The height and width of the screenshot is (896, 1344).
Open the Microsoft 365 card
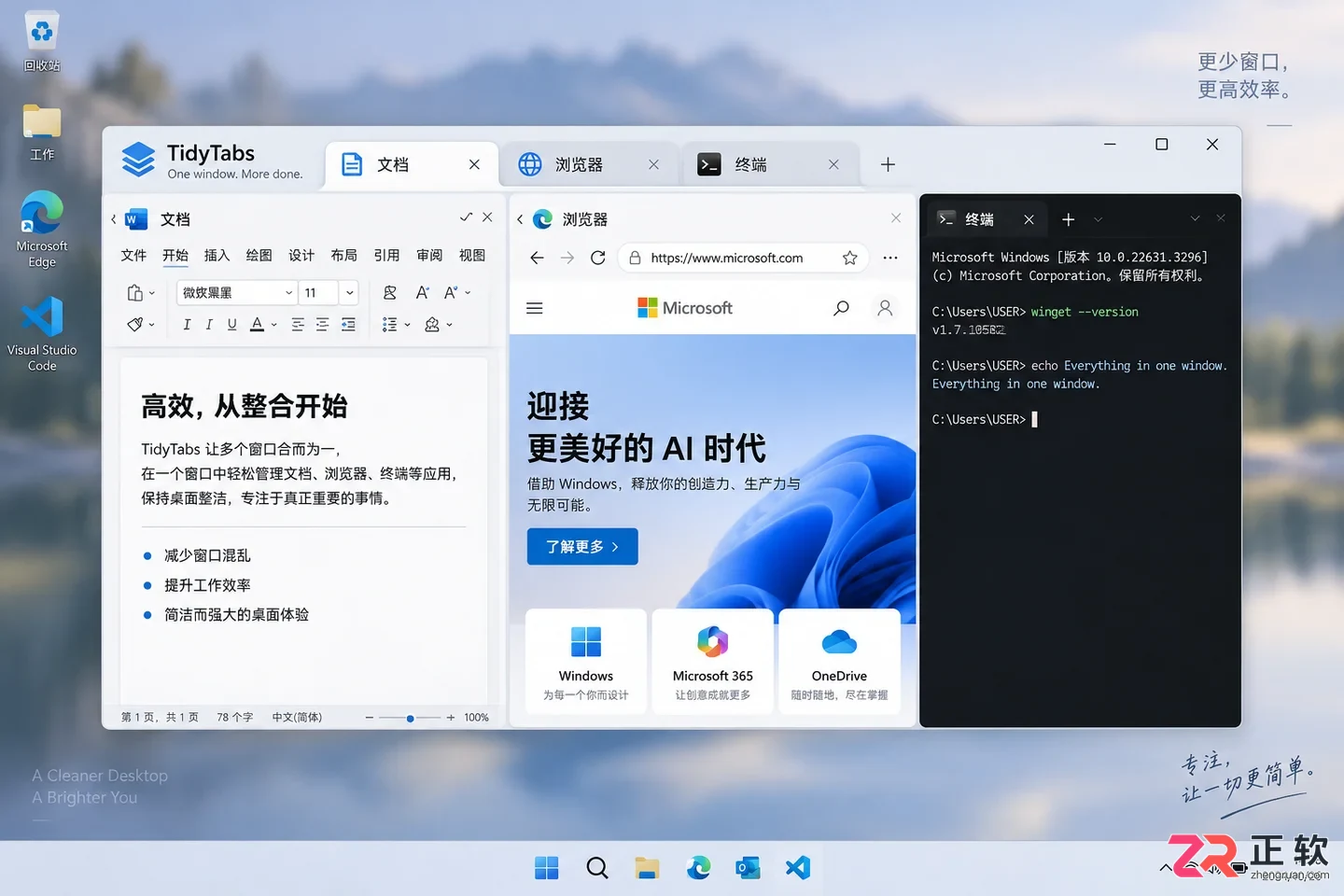(713, 661)
